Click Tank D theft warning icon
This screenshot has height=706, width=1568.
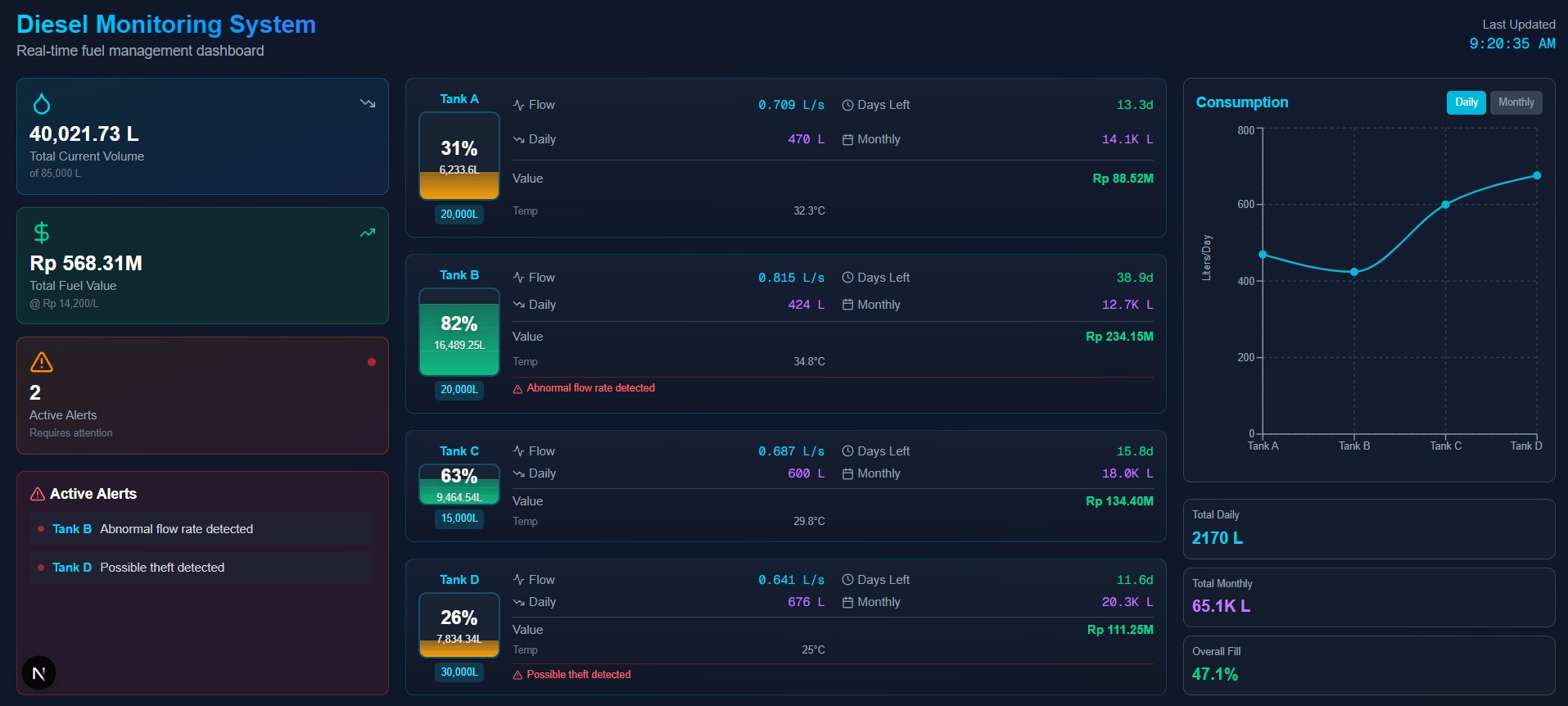(517, 676)
